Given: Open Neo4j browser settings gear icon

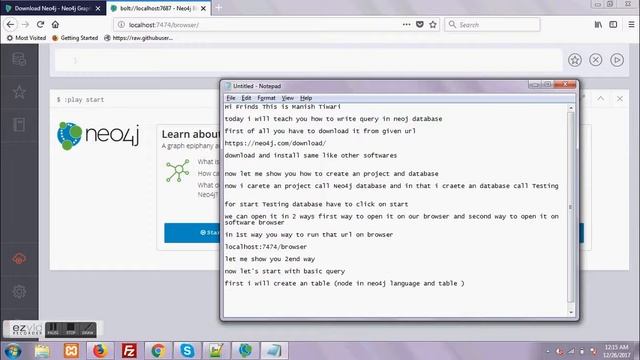Looking at the screenshot, I should click(19, 291).
